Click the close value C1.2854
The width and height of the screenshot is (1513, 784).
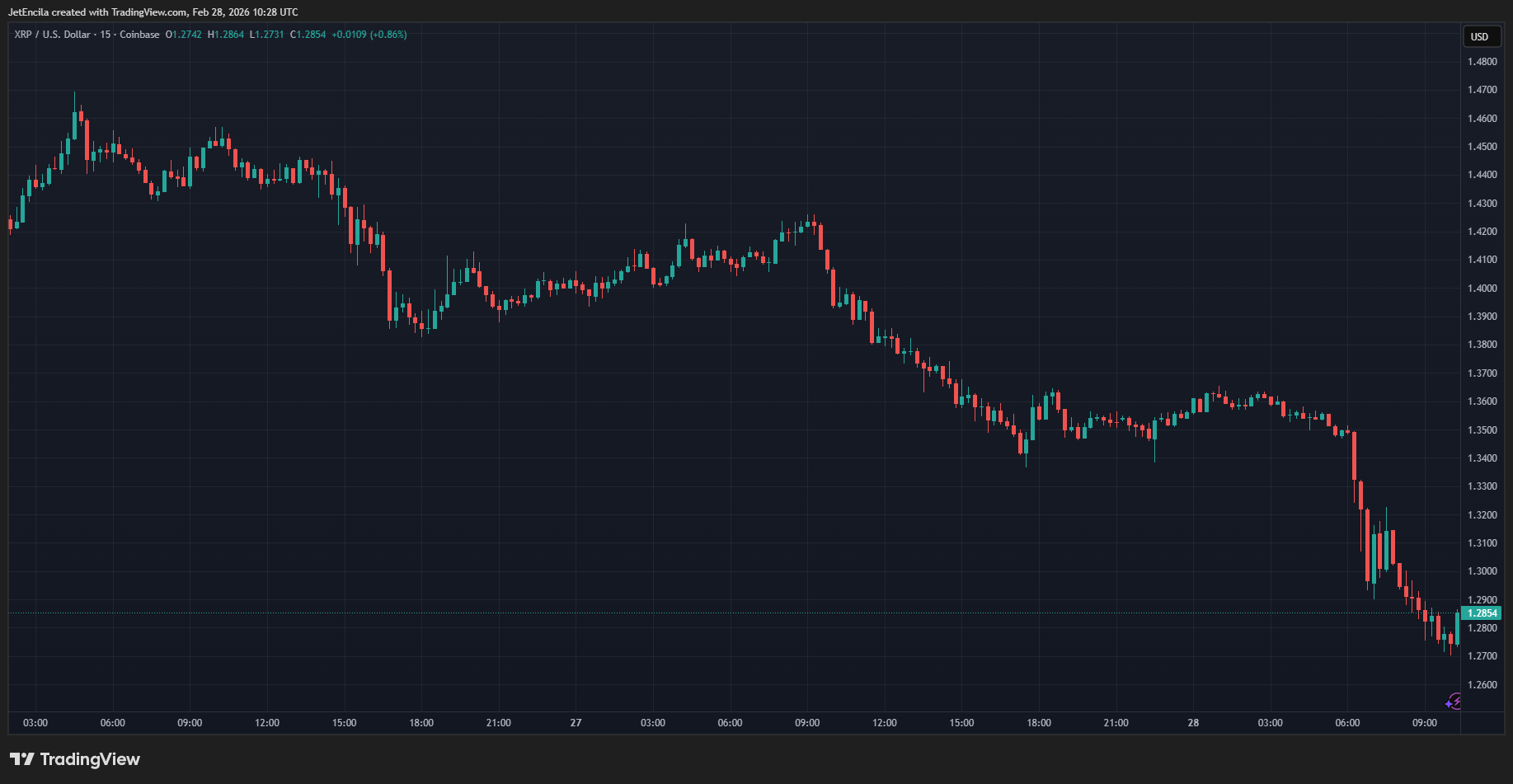[308, 35]
